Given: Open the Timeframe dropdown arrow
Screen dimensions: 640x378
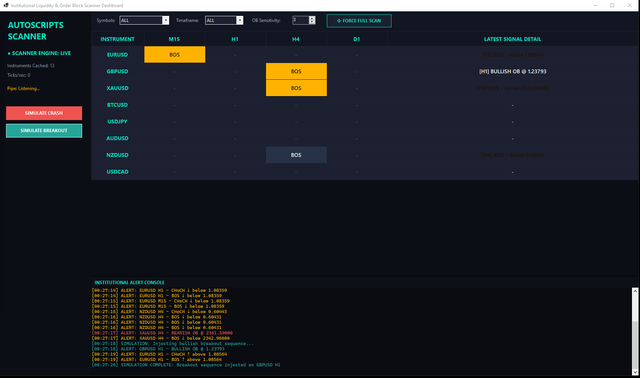Looking at the screenshot, I should [240, 20].
